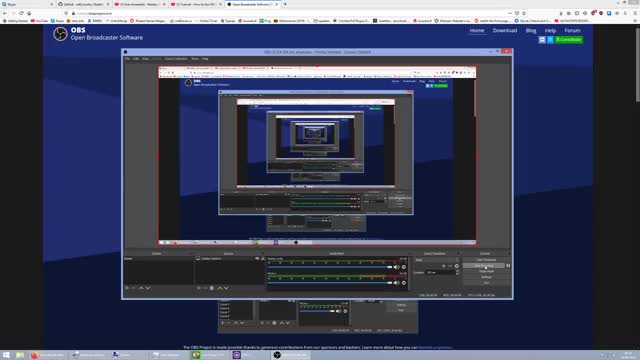Open the View menu in OBS window
640x360 pixels.
coord(146,59)
